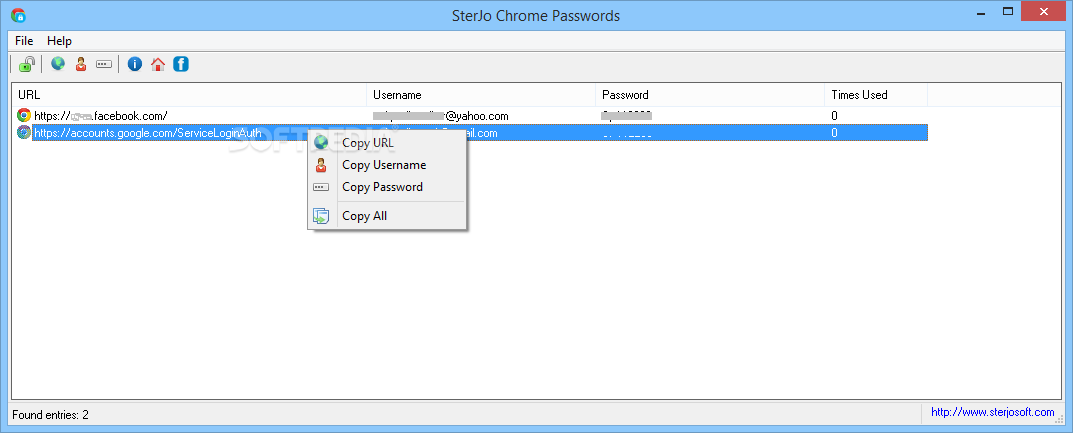Click Times Used value of accounts.google.com row
The height and width of the screenshot is (433, 1073).
tap(834, 133)
